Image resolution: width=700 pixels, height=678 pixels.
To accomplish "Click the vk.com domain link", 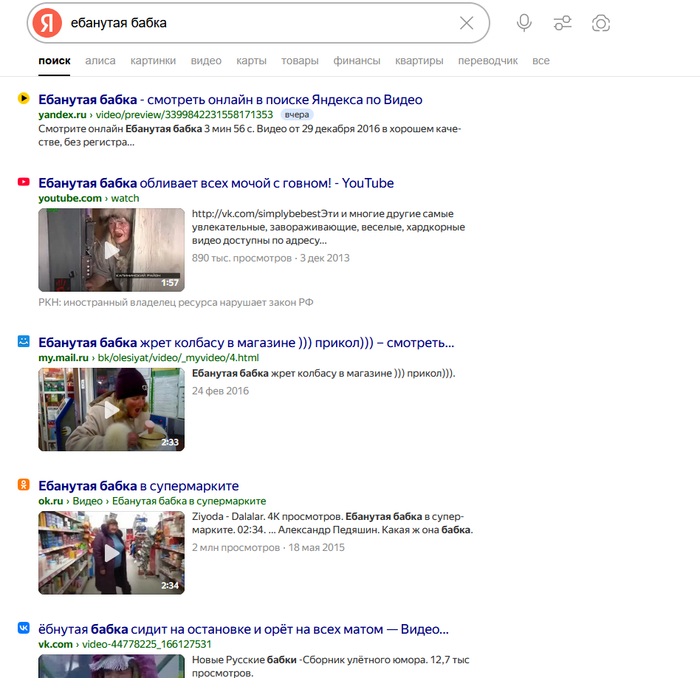I will pyautogui.click(x=55, y=644).
